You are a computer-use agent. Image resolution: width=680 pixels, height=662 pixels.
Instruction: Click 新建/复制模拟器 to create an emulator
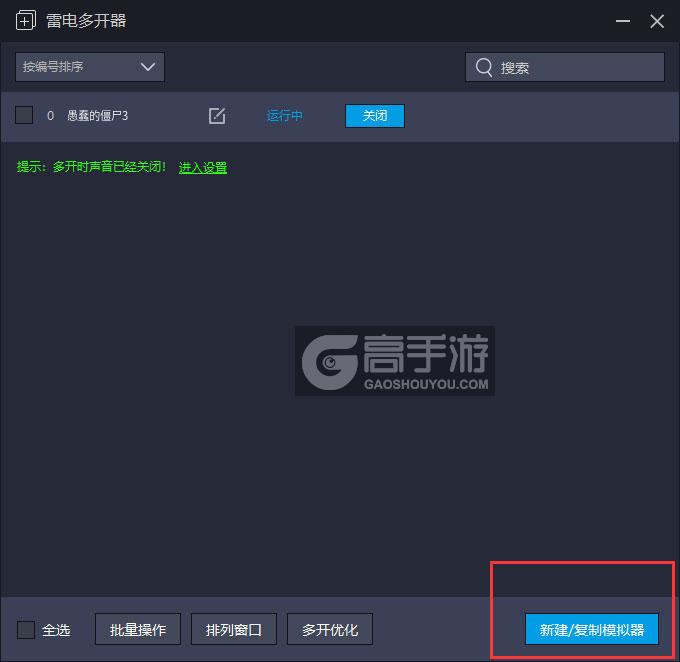click(592, 629)
